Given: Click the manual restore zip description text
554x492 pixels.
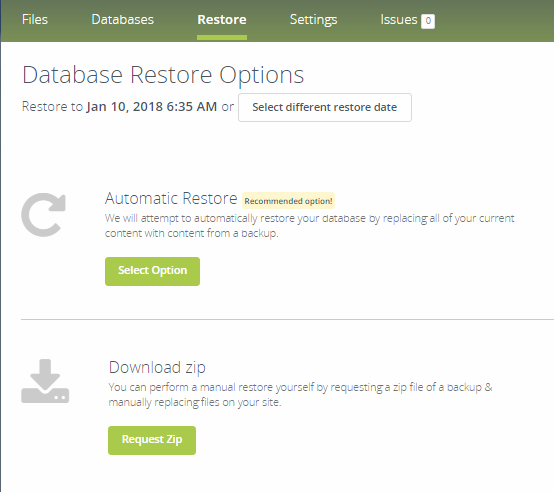Looking at the screenshot, I should [300, 395].
